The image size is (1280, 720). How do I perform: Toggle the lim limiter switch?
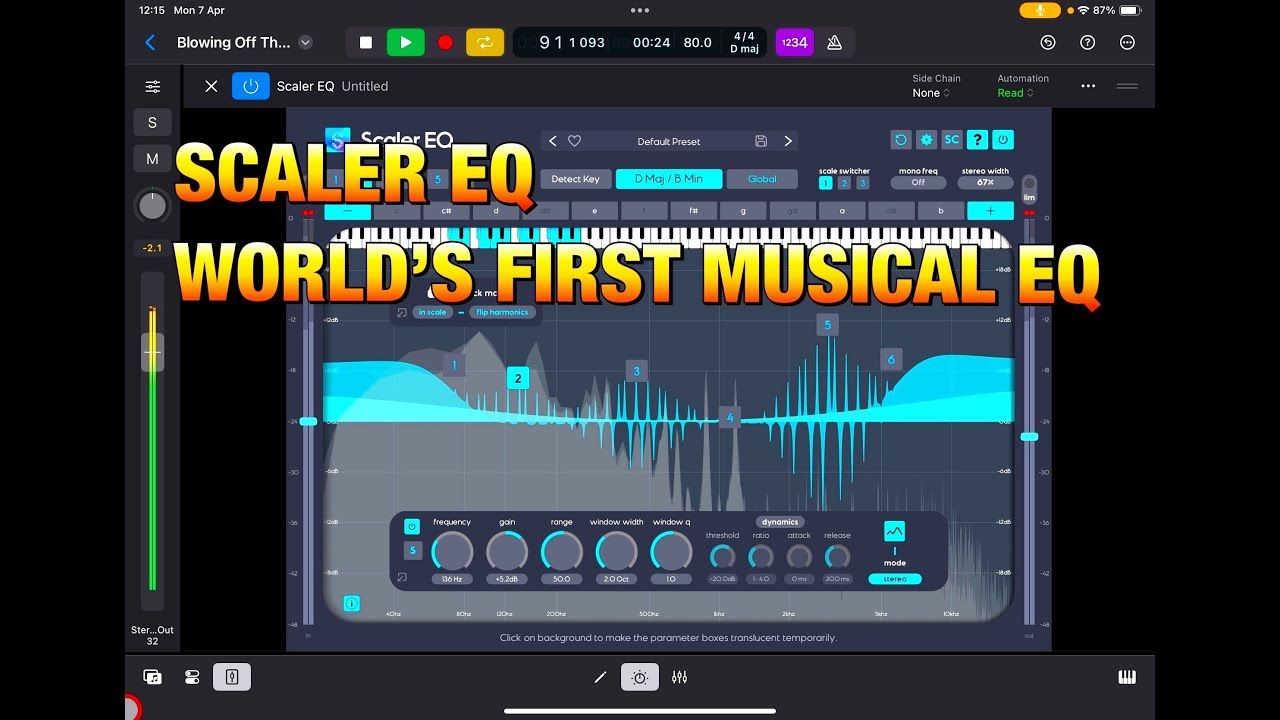(x=1029, y=189)
